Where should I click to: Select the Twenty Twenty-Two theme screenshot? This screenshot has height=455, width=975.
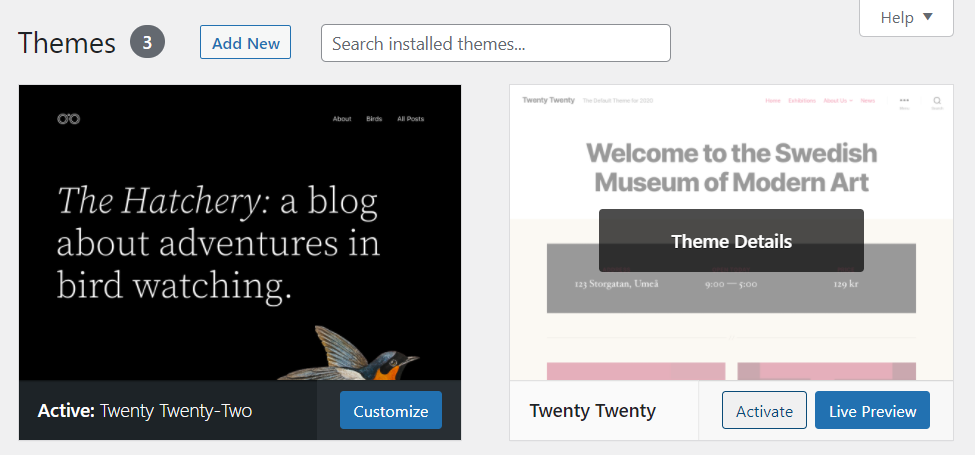pyautogui.click(x=240, y=232)
